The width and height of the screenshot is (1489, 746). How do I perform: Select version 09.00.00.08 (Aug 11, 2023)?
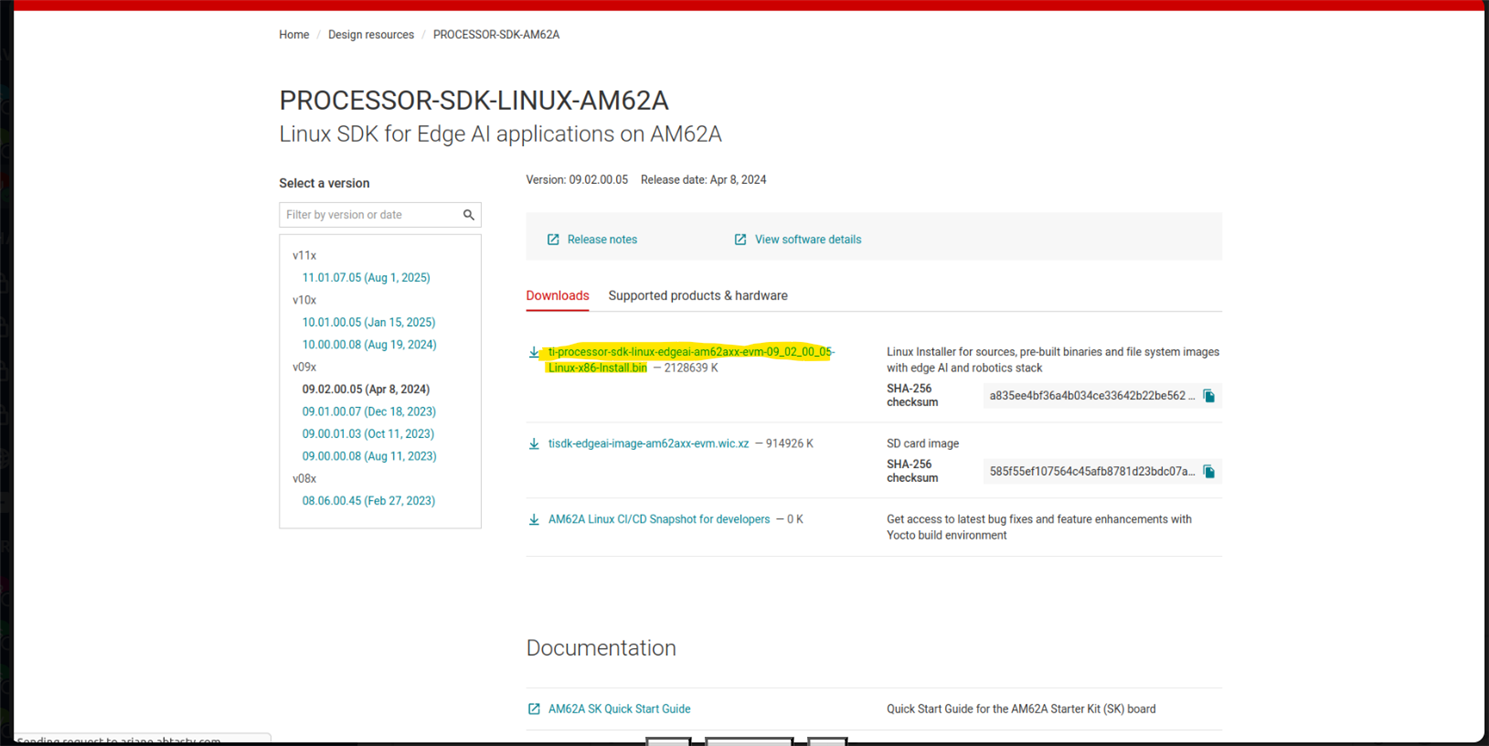pos(369,456)
